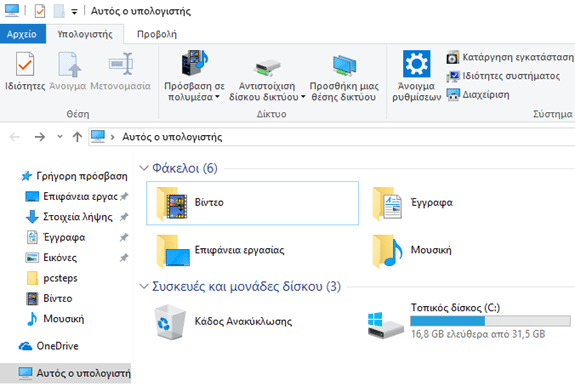Click text 16,8 GB ελεύθερα από 31,5 GB

[478, 334]
